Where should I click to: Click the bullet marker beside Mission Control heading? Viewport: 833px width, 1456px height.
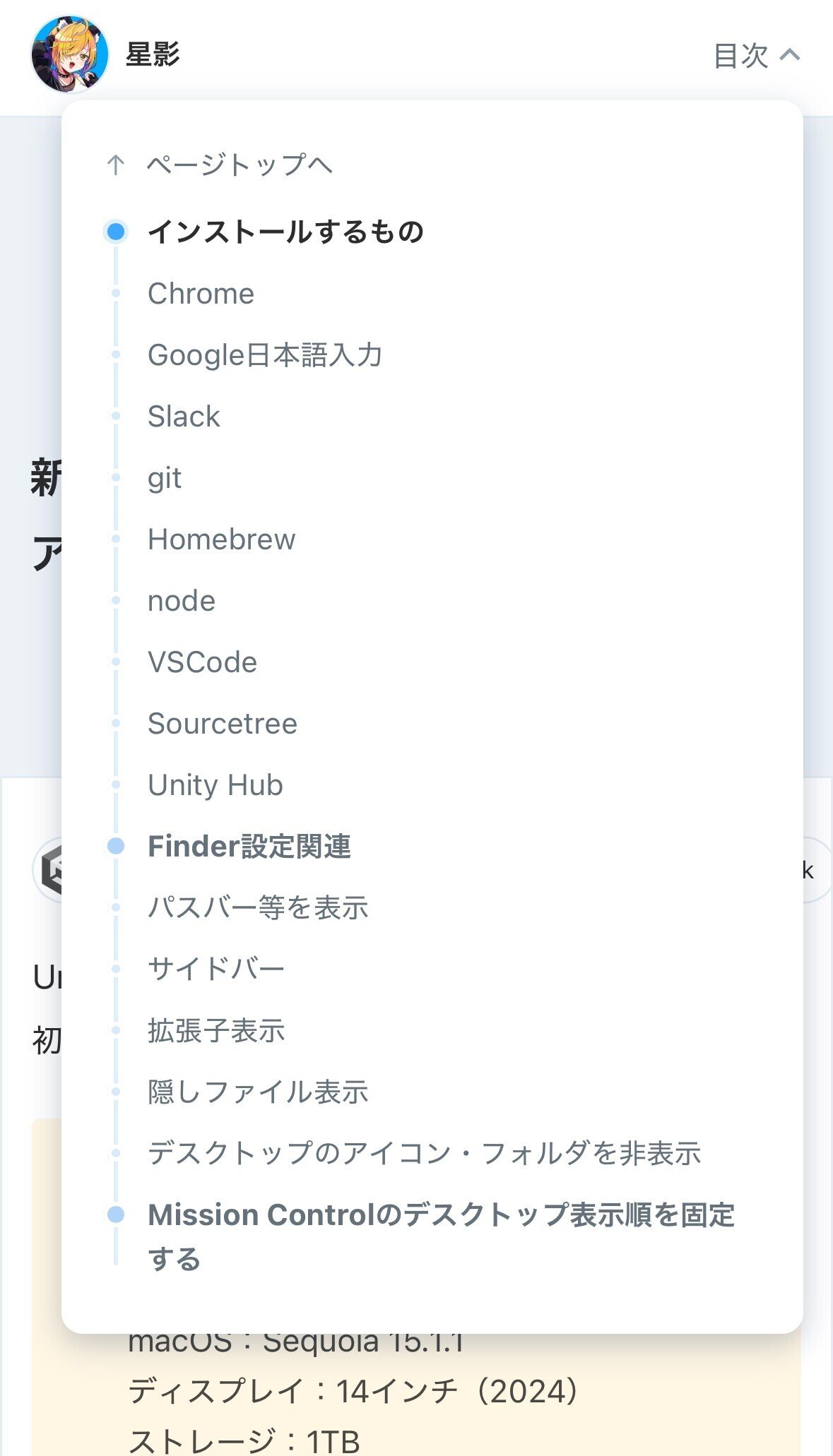click(116, 1215)
